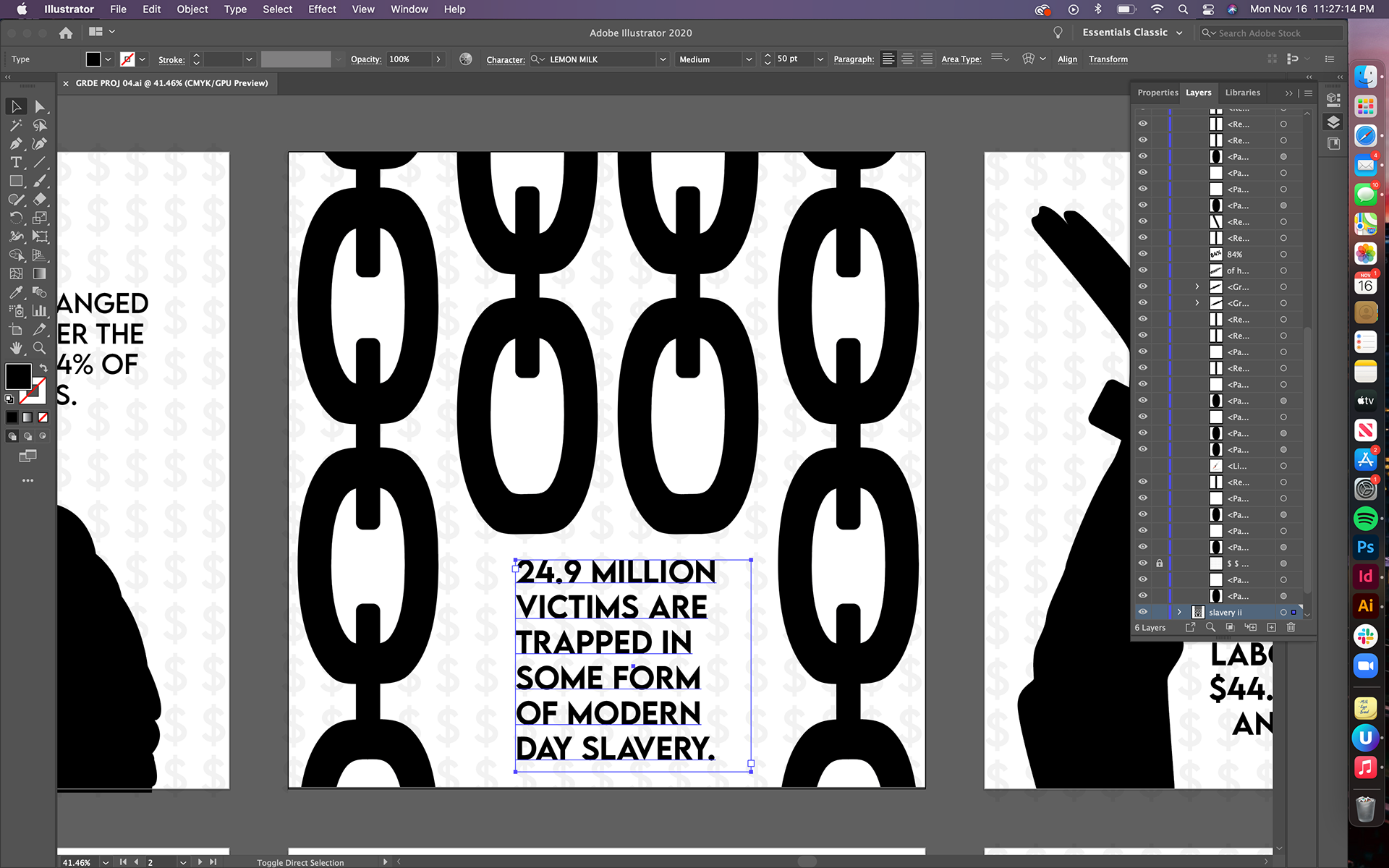
Task: Select the Gradient tool
Action: point(40,273)
